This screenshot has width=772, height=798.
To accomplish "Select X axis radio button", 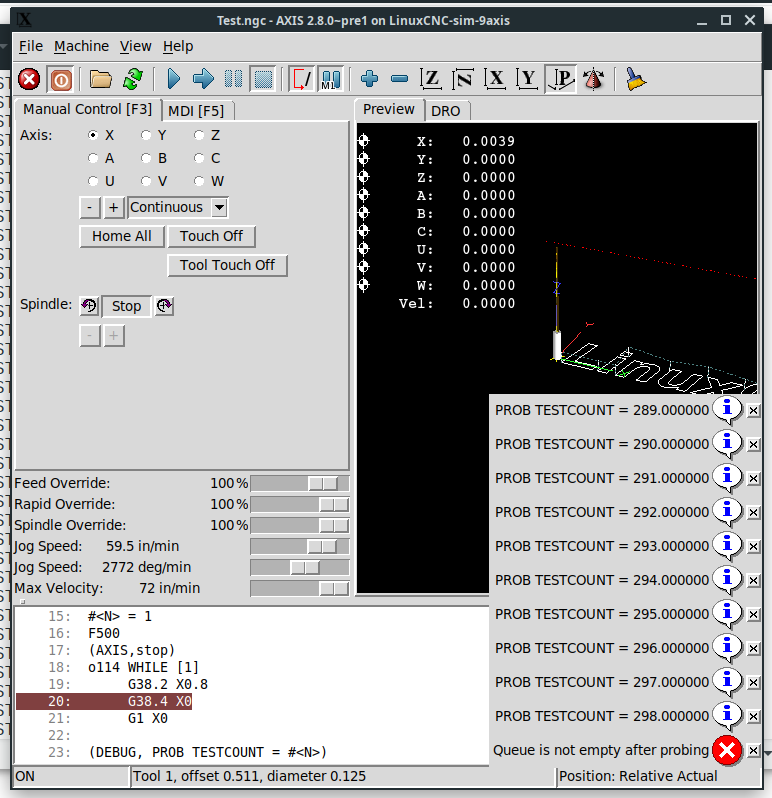I will tap(93, 135).
